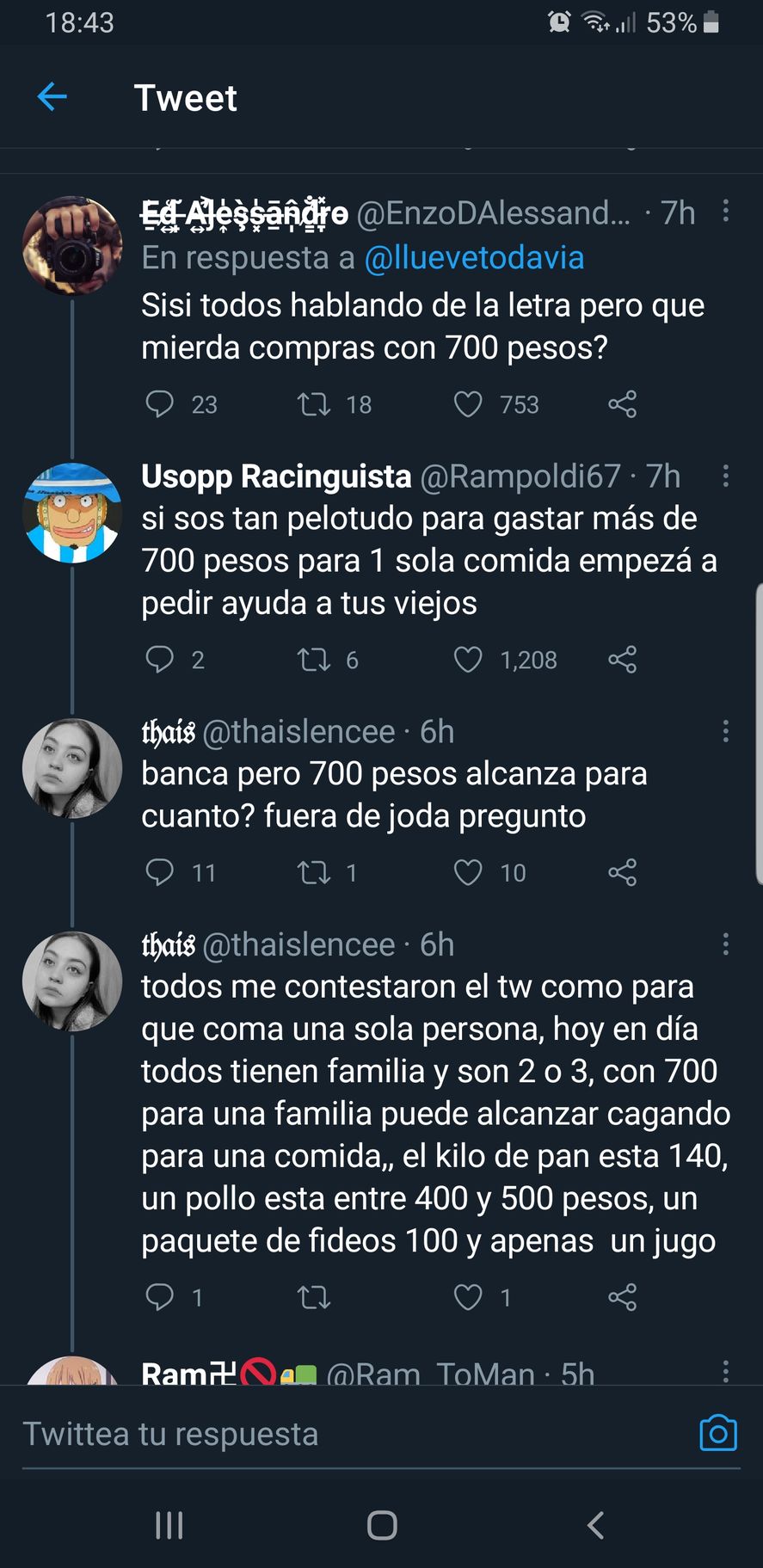
Task: Like the EnzoDAlessandro tweet with 753 likes
Action: [468, 404]
